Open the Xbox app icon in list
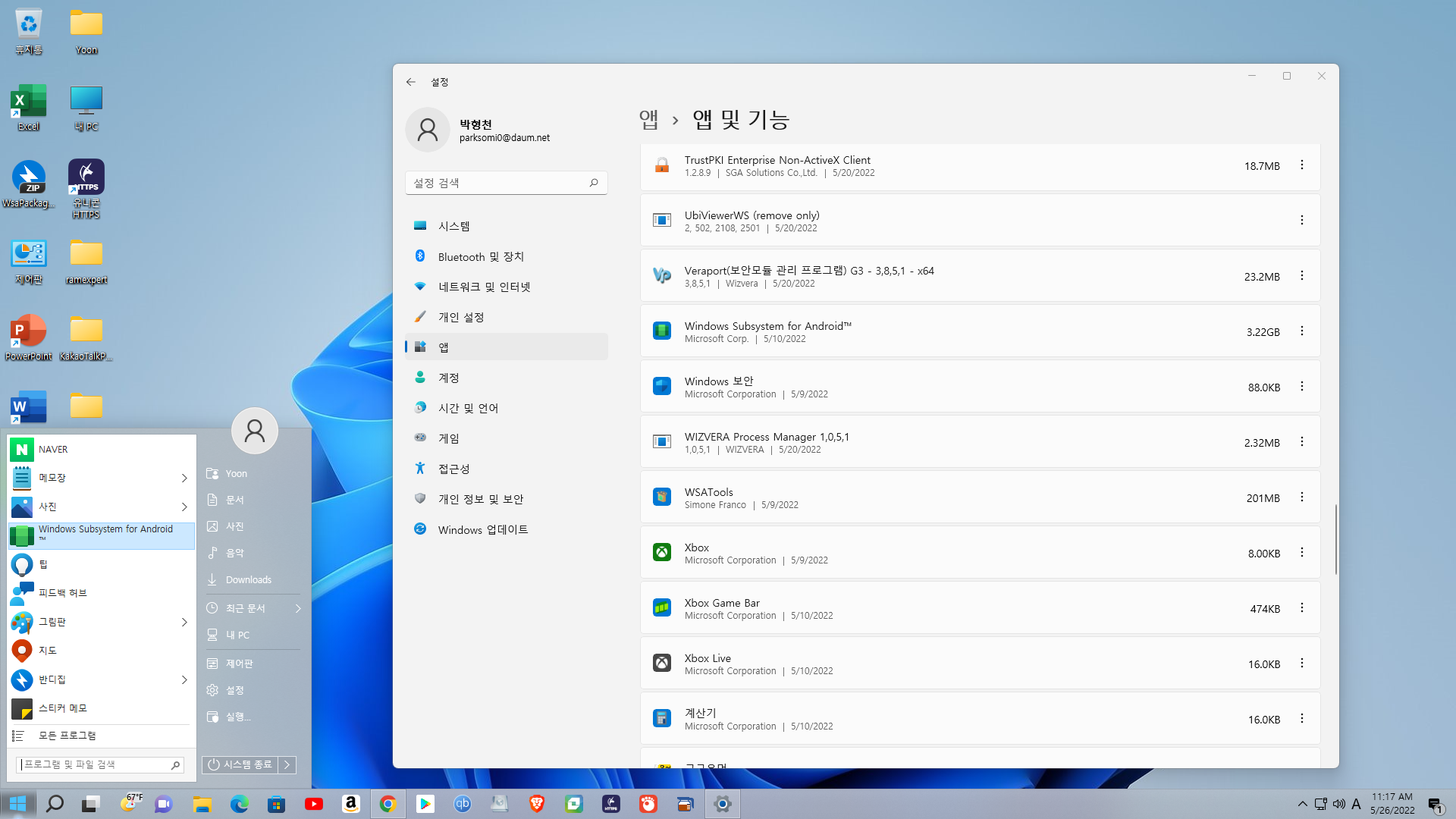 (662, 553)
